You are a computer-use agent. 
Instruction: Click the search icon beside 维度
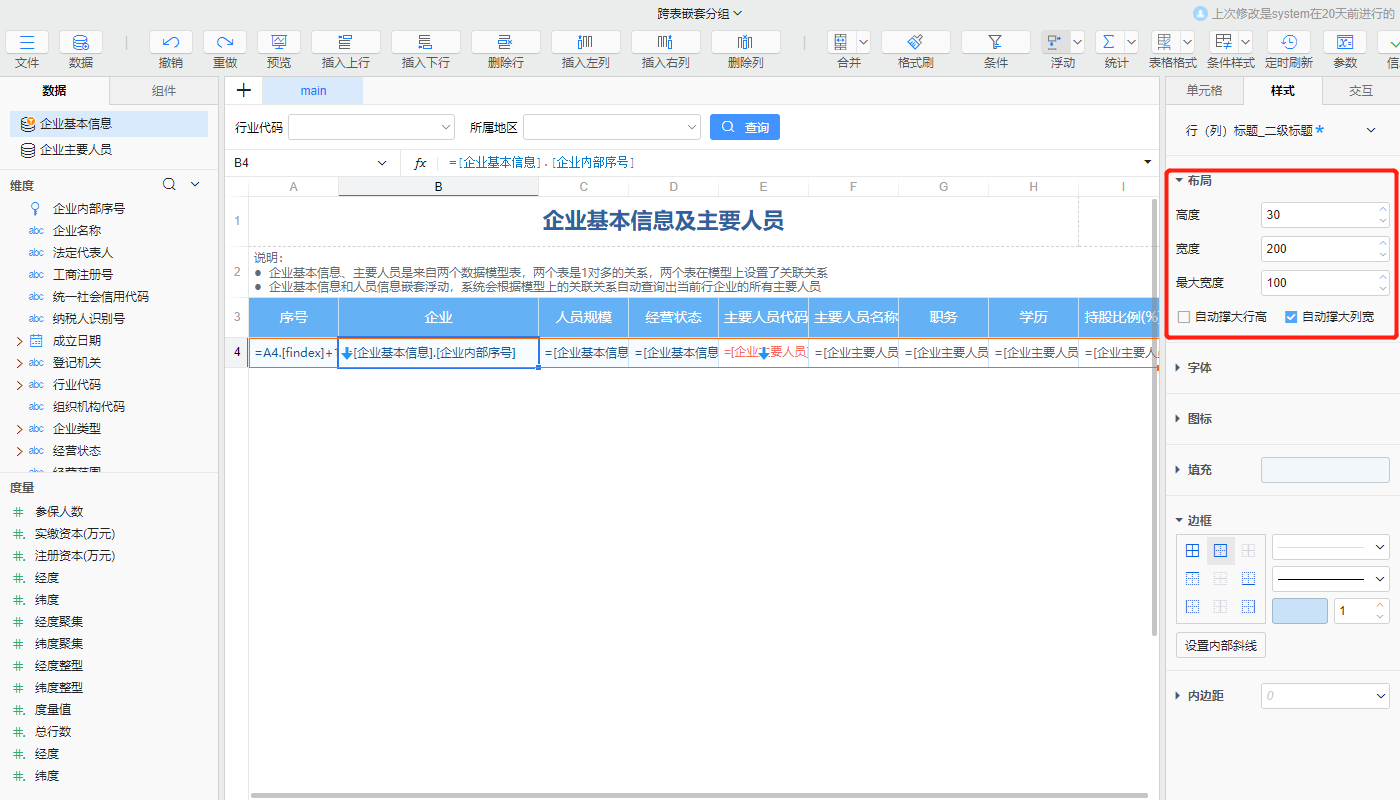[170, 184]
